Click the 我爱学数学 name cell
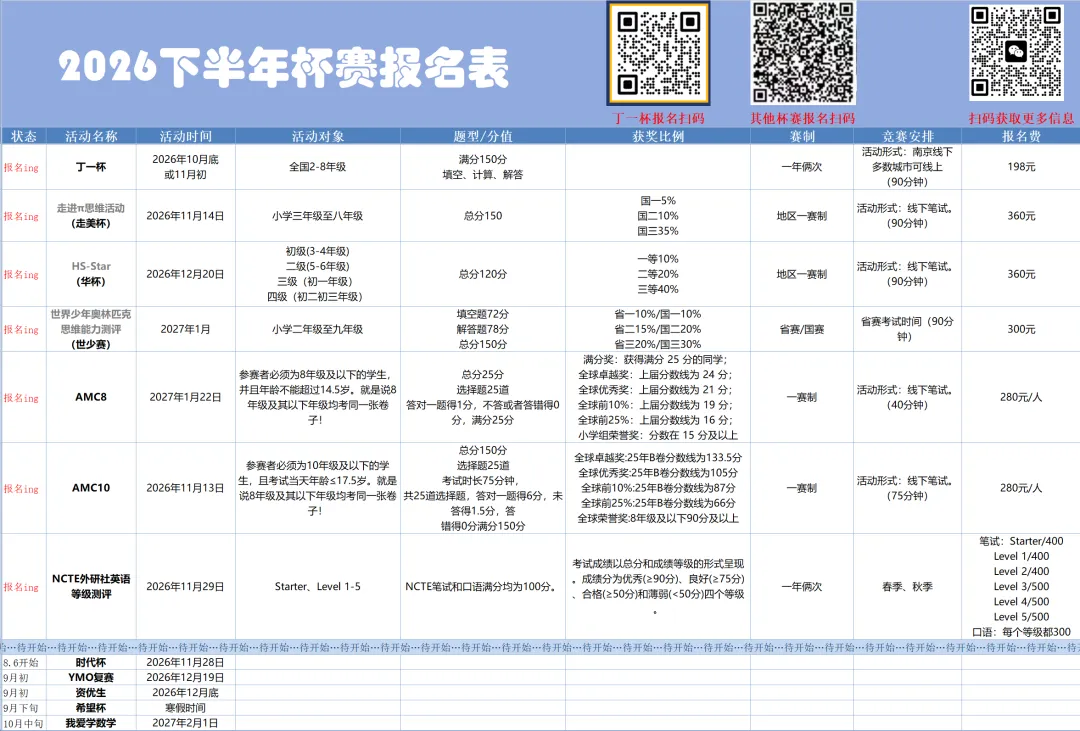 pos(91,723)
